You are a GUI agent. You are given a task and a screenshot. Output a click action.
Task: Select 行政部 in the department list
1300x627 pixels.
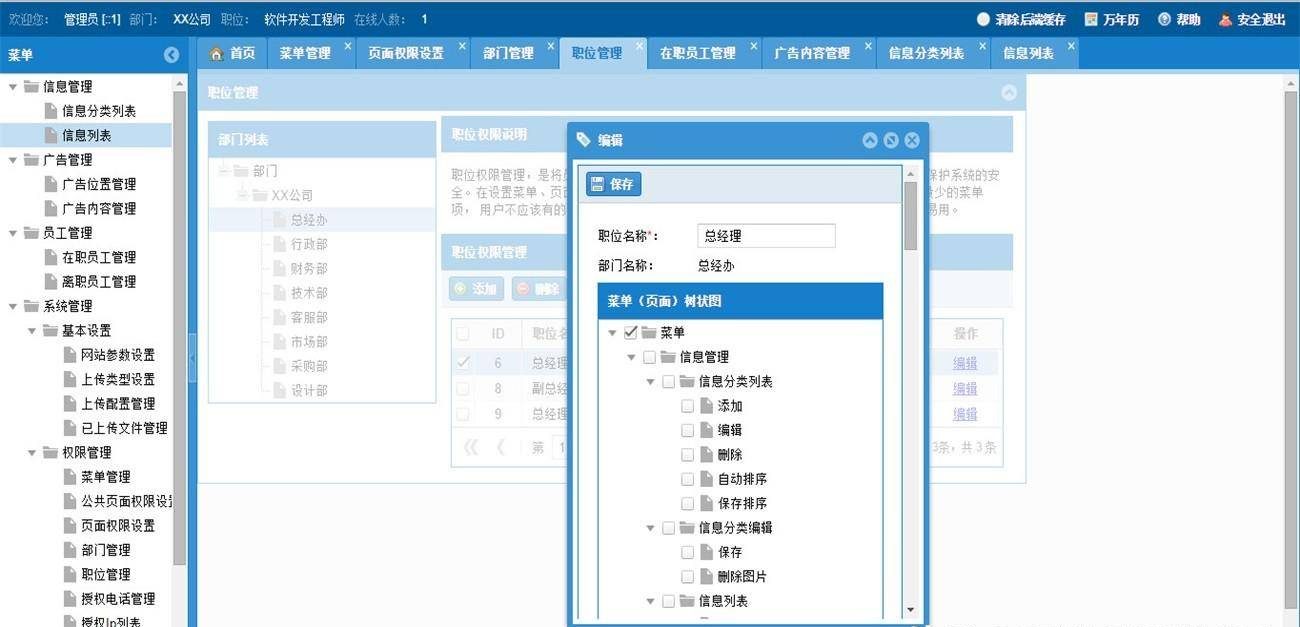(309, 244)
